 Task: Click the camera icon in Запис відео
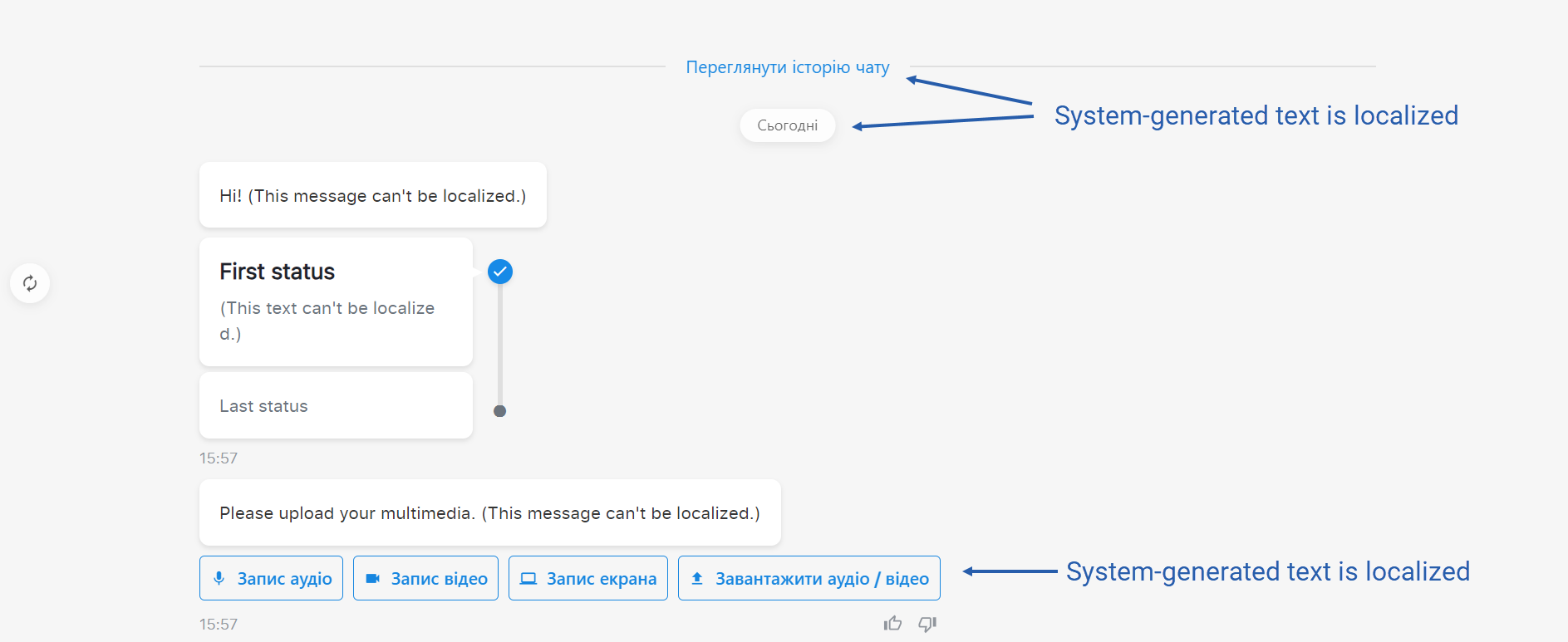point(373,578)
